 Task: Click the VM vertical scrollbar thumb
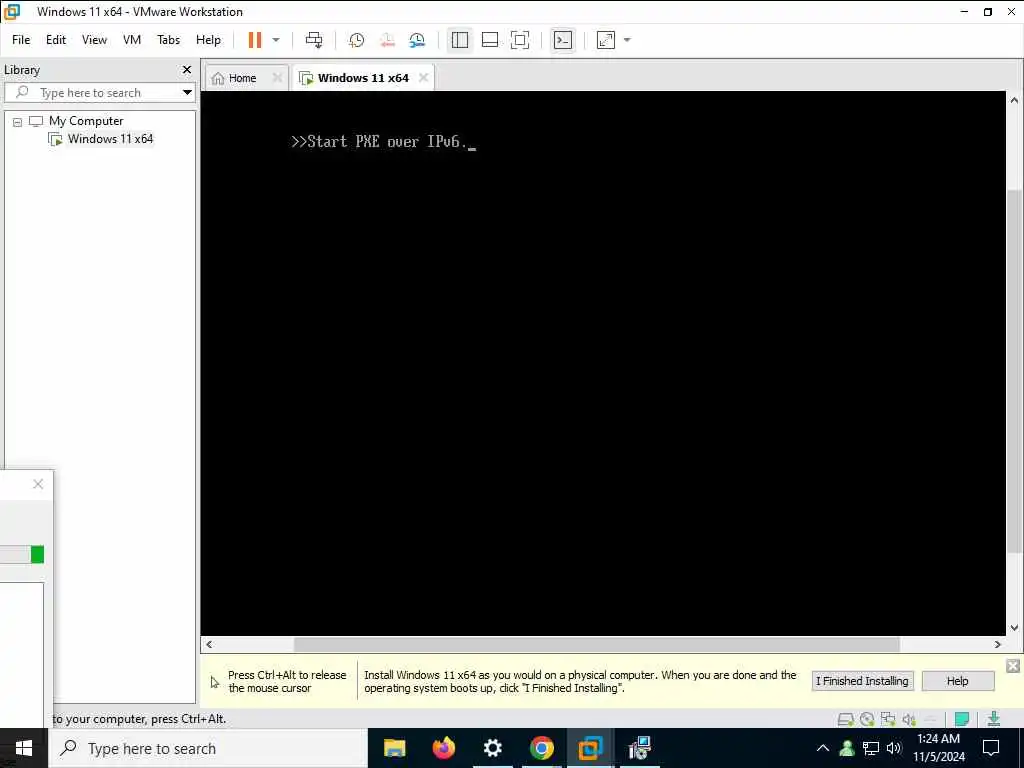click(1014, 372)
